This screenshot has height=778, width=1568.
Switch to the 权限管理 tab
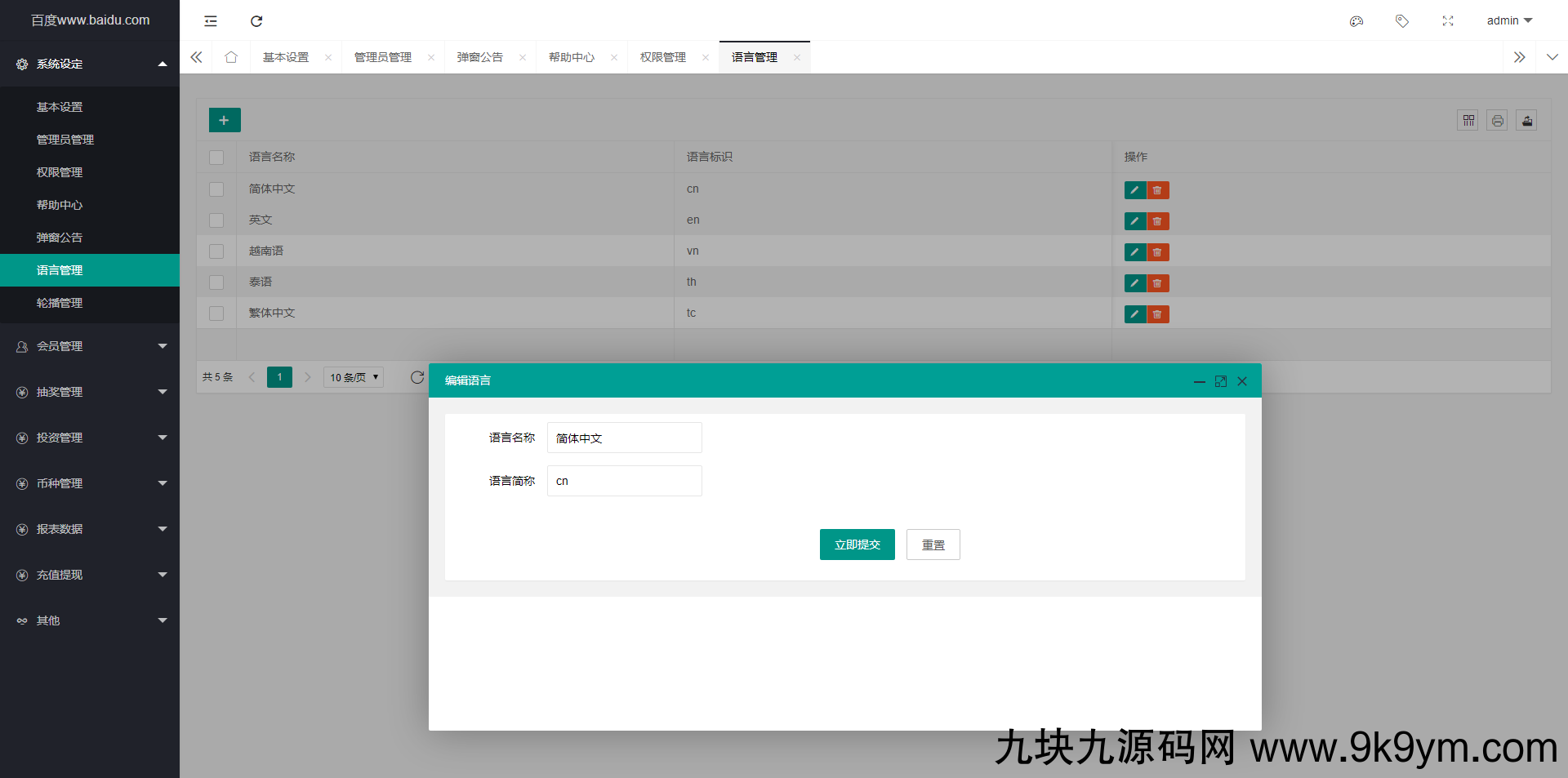point(662,57)
